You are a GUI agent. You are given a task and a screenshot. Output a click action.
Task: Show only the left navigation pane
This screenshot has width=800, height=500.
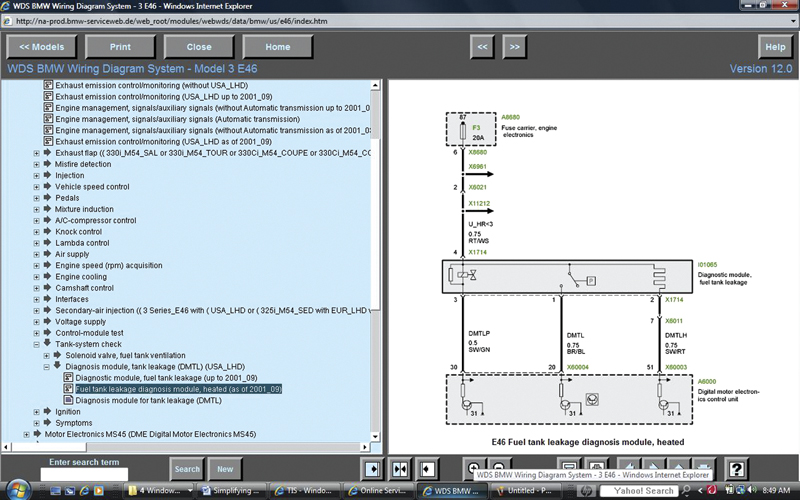tap(372, 468)
